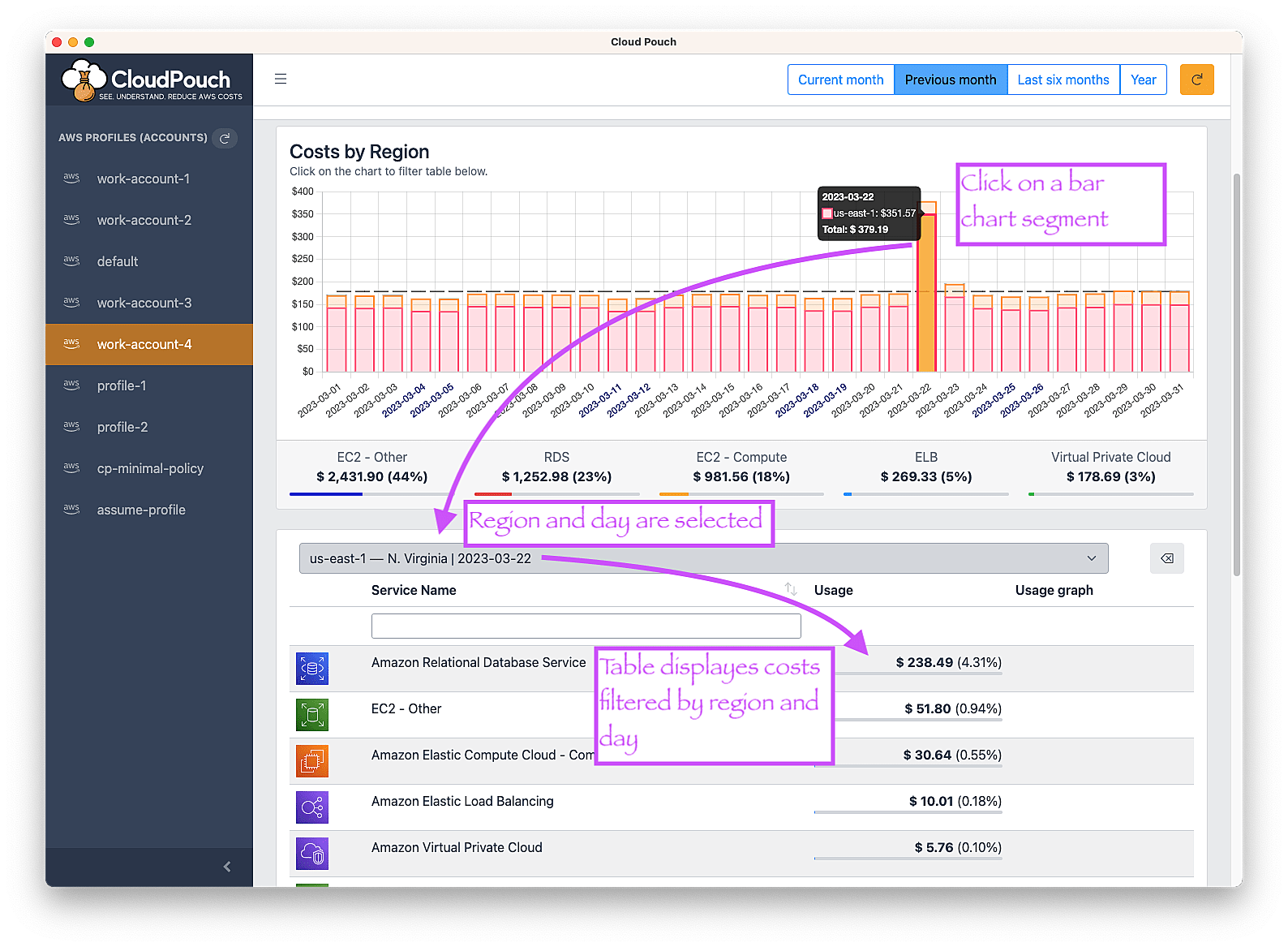The width and height of the screenshot is (1288, 947).
Task: Click the 2023-03-23 chart bar
Action: pyautogui.click(x=955, y=328)
